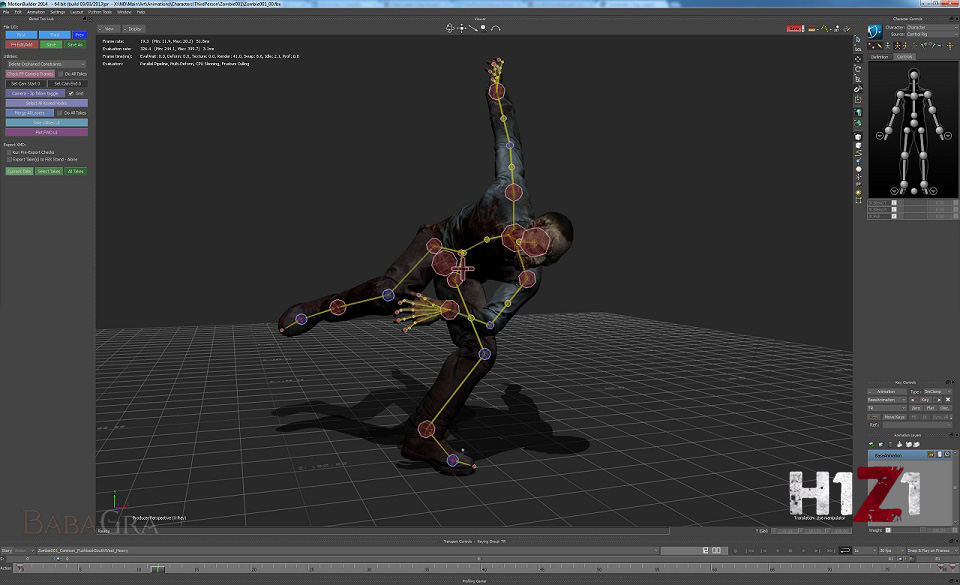Enable Do All Takes beside Check FP Camera Frames

click(x=60, y=74)
